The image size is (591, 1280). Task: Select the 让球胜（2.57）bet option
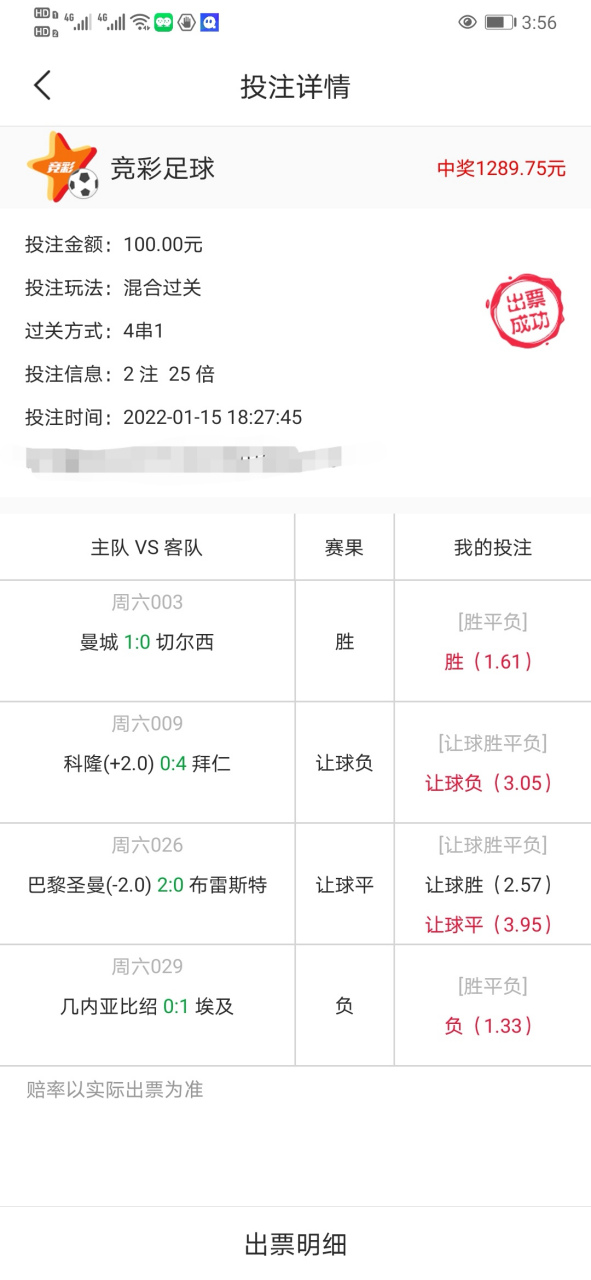pyautogui.click(x=489, y=885)
